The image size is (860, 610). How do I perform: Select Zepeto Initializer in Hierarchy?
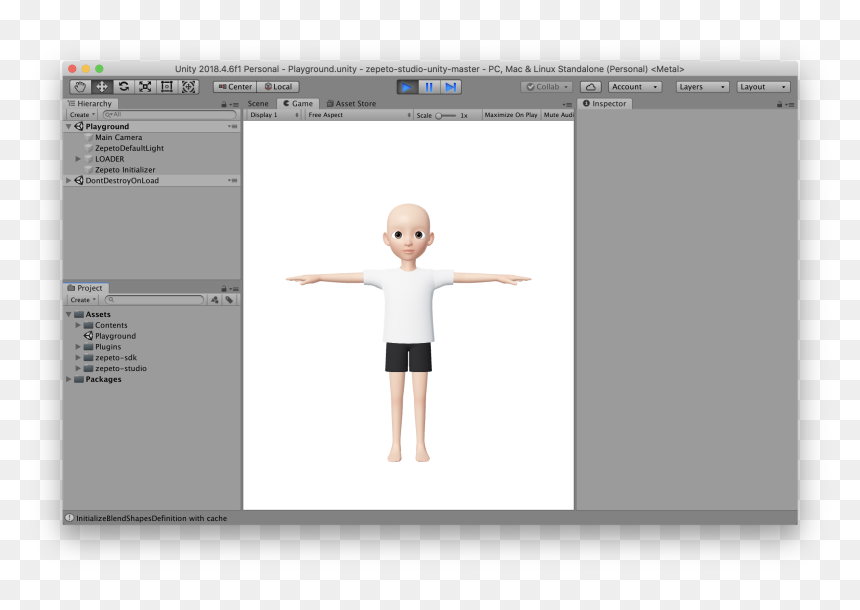125,170
